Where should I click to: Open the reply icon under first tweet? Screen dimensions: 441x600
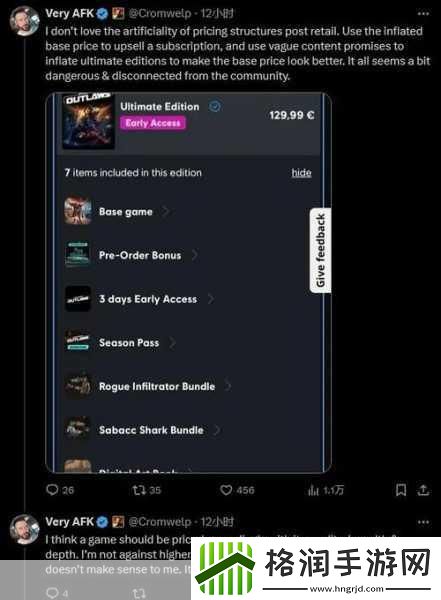[x=52, y=490]
